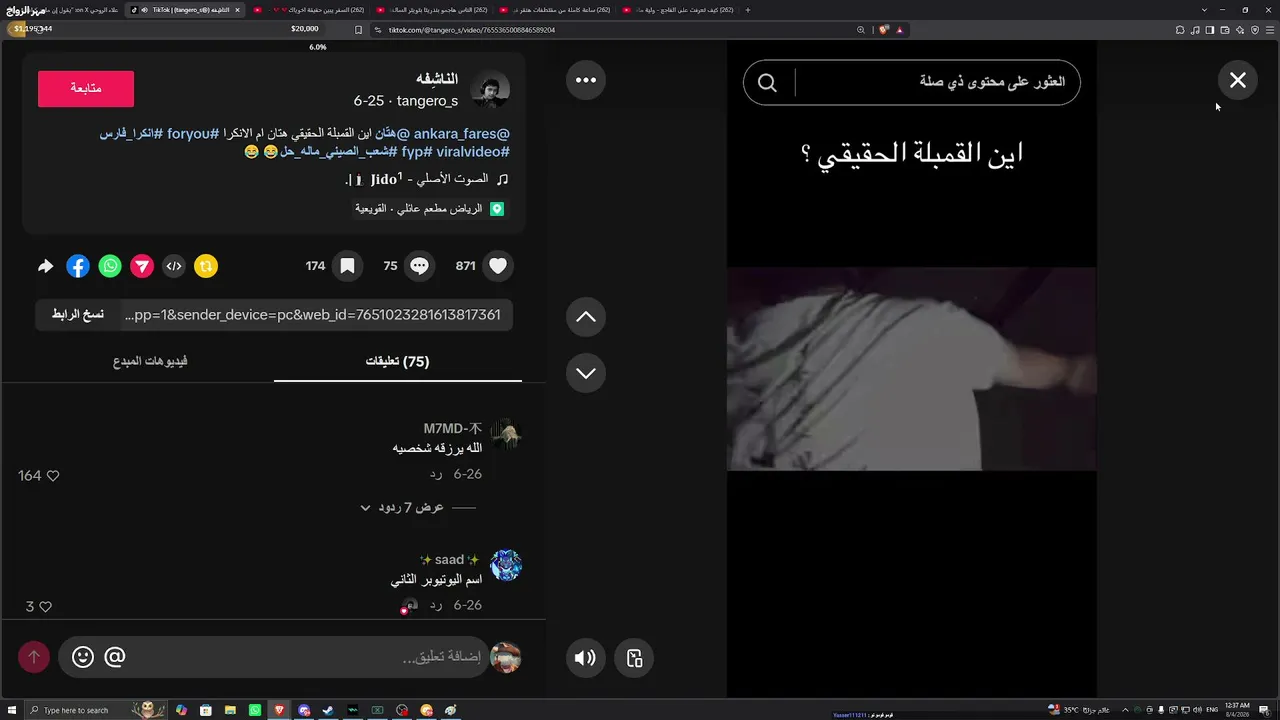
Task: Open the original sound Jido link
Action: coord(428,179)
